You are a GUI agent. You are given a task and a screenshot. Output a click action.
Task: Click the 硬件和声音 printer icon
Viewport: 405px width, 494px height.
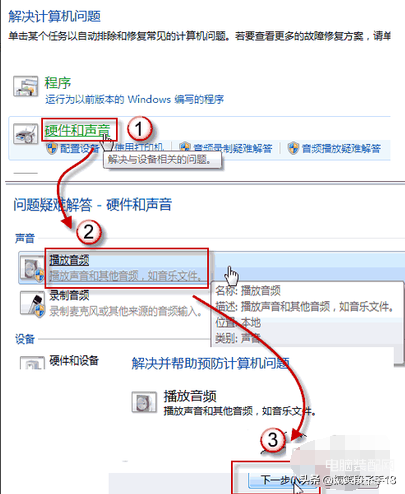pos(25,134)
